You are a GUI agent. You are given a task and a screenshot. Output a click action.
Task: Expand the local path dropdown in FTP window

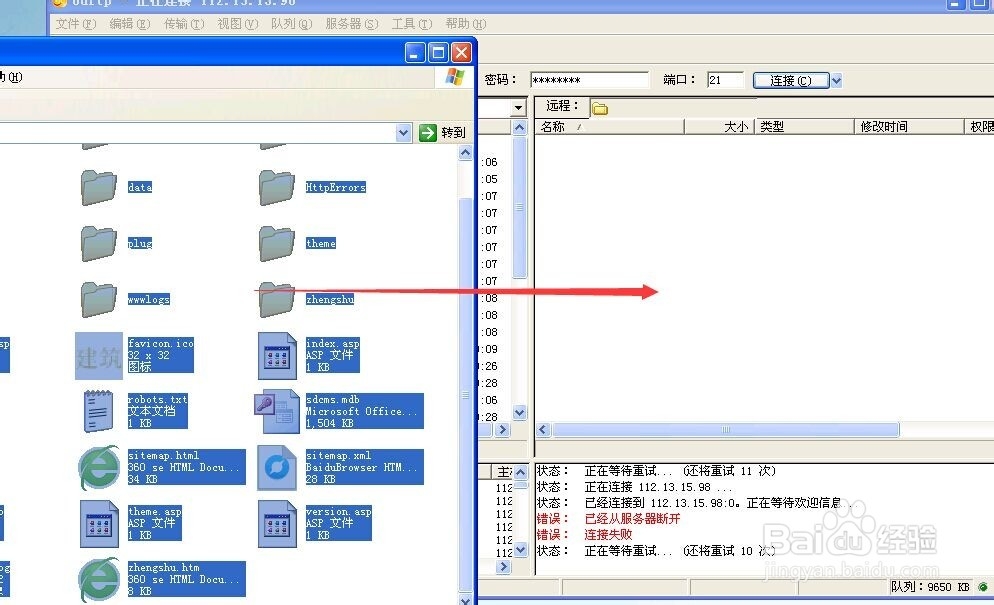coord(519,108)
